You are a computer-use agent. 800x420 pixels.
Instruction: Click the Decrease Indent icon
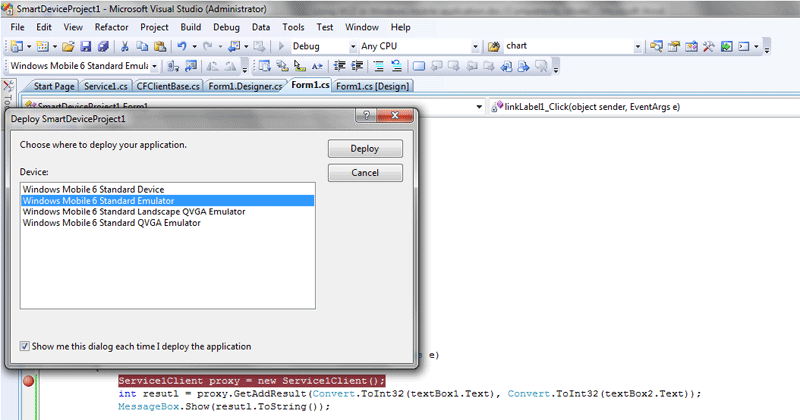click(x=339, y=66)
